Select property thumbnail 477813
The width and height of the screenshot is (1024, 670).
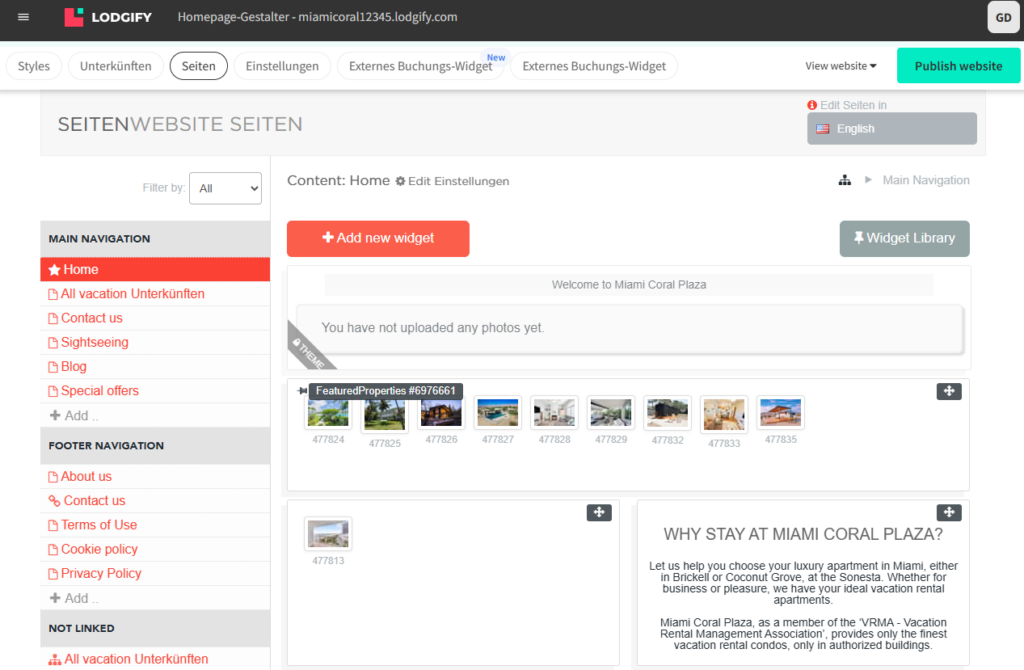coord(328,534)
